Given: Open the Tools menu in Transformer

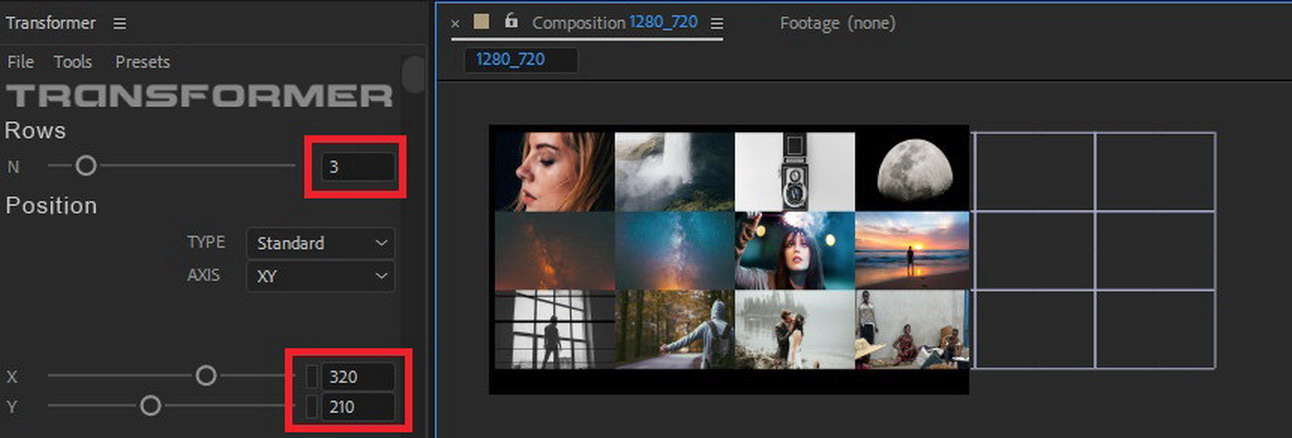Looking at the screenshot, I should tap(73, 62).
